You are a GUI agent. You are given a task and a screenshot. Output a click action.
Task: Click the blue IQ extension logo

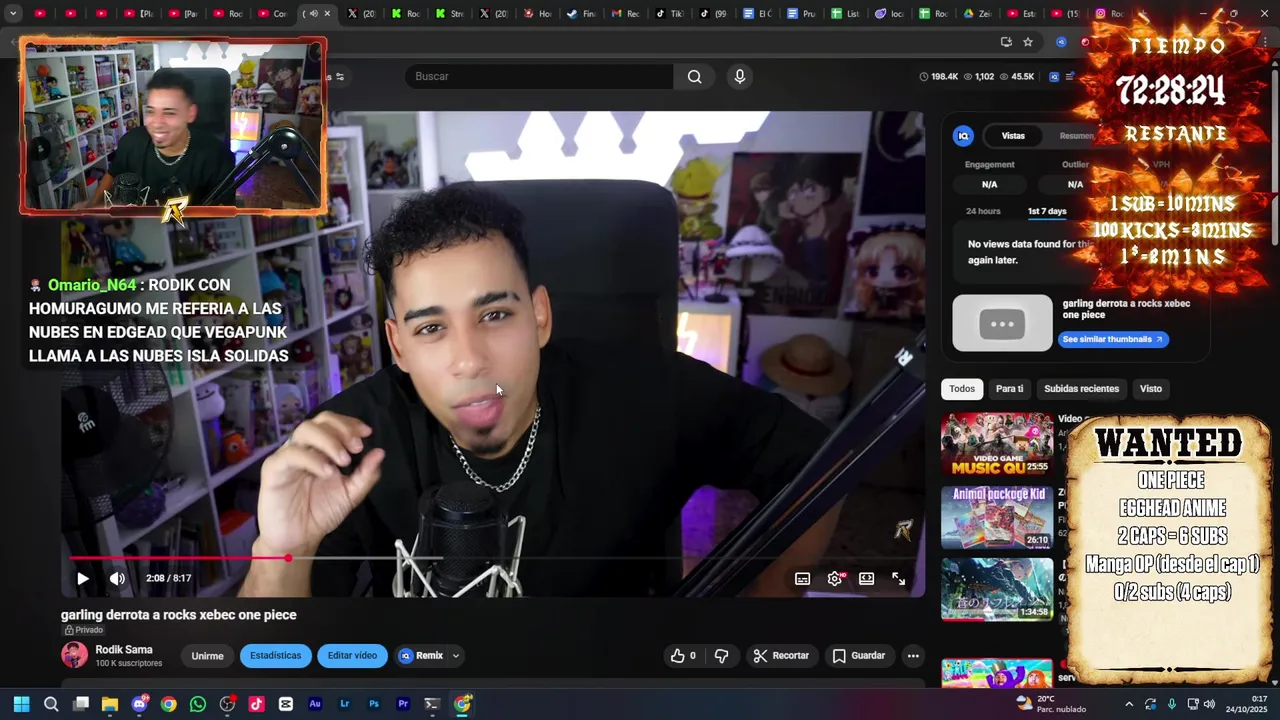[963, 136]
